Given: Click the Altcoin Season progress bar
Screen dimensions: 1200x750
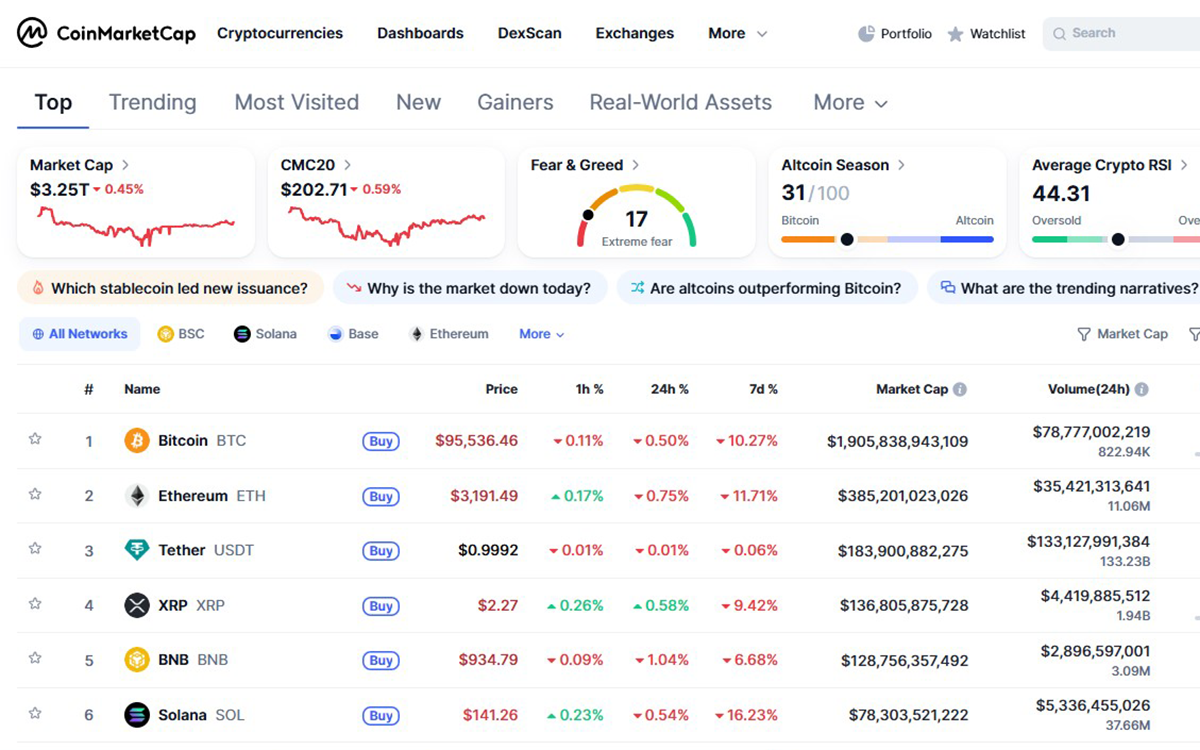Looking at the screenshot, I should pyautogui.click(x=887, y=239).
